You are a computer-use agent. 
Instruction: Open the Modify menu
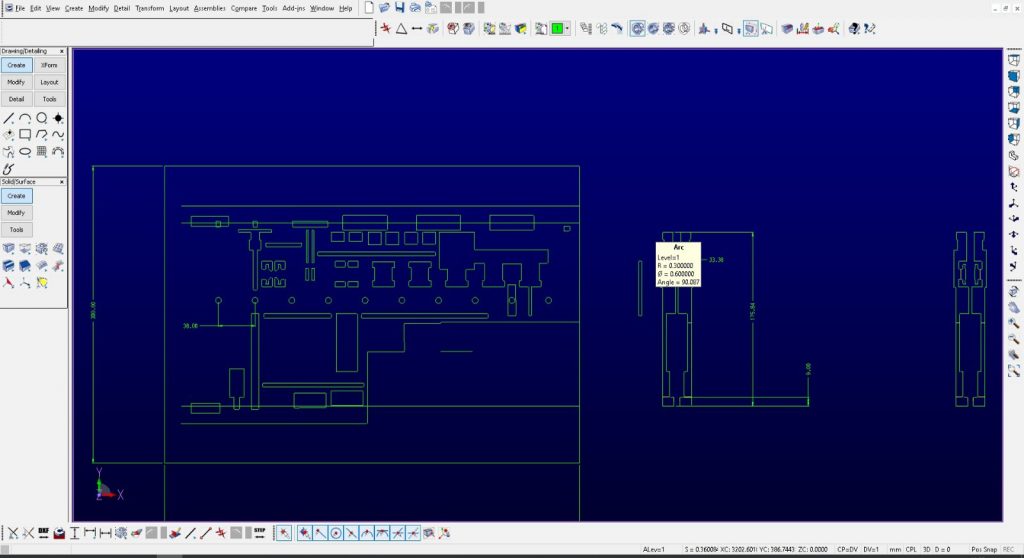click(99, 8)
